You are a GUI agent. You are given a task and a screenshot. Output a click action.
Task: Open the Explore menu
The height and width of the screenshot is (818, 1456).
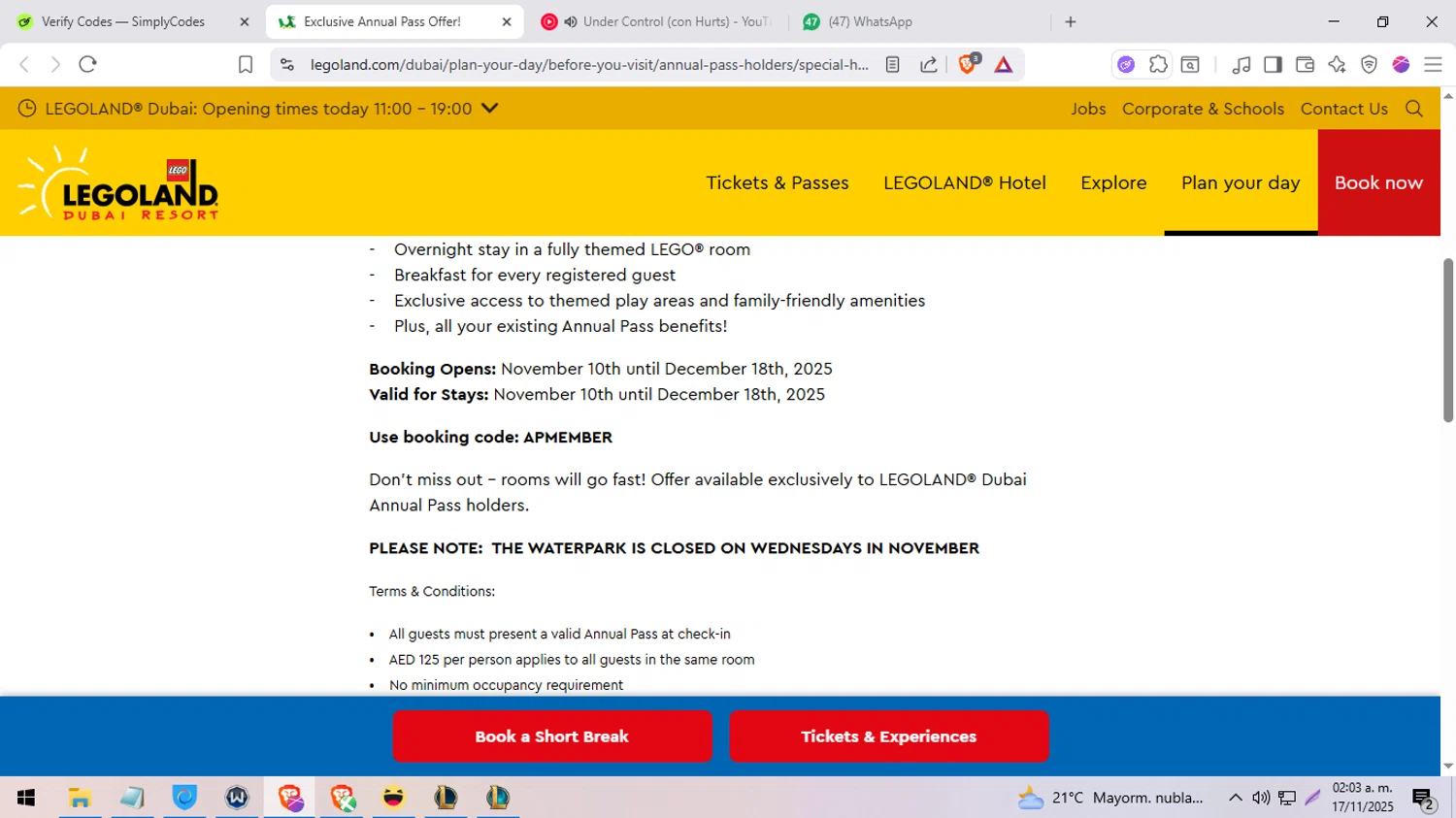pyautogui.click(x=1113, y=182)
